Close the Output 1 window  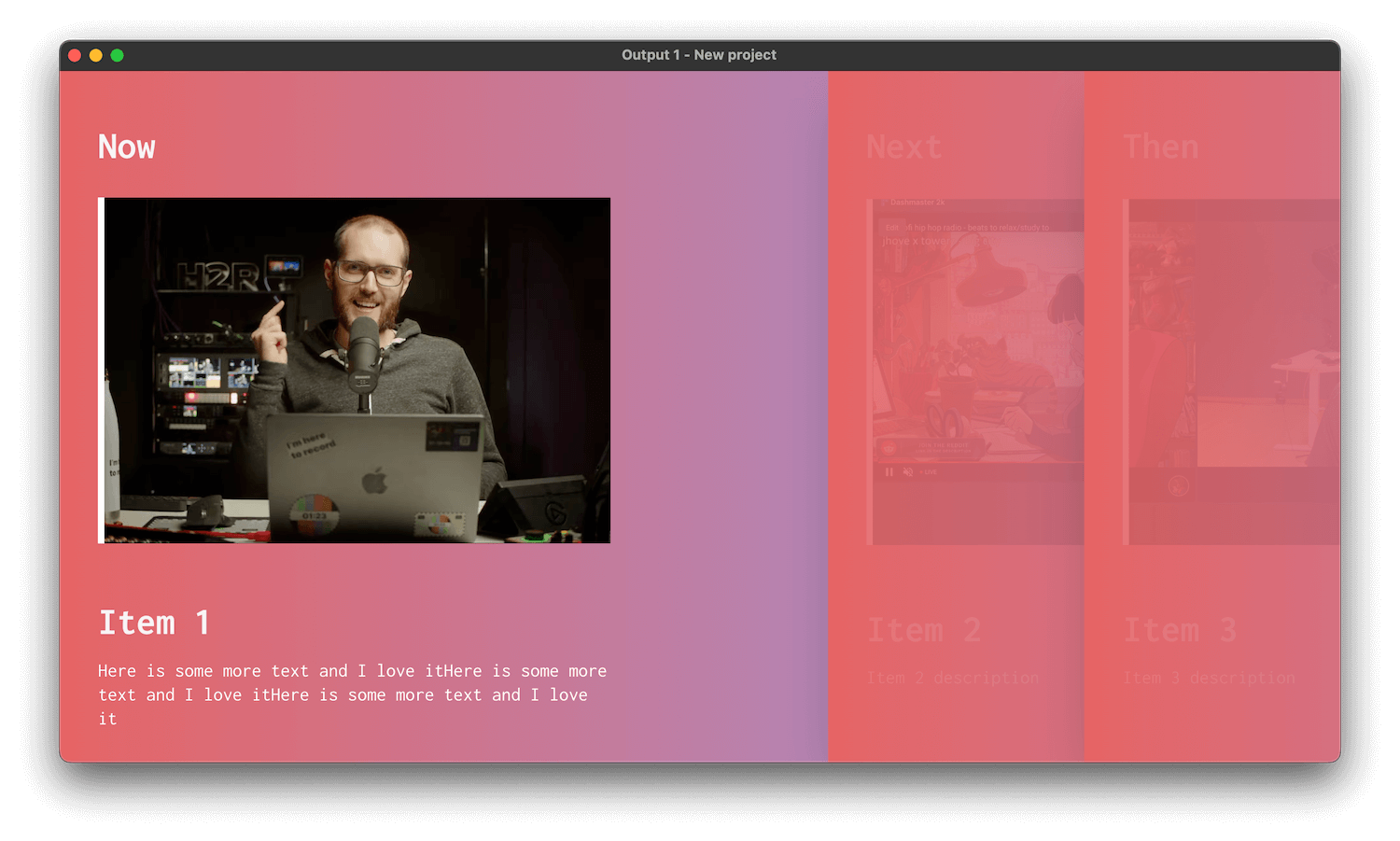[x=75, y=55]
